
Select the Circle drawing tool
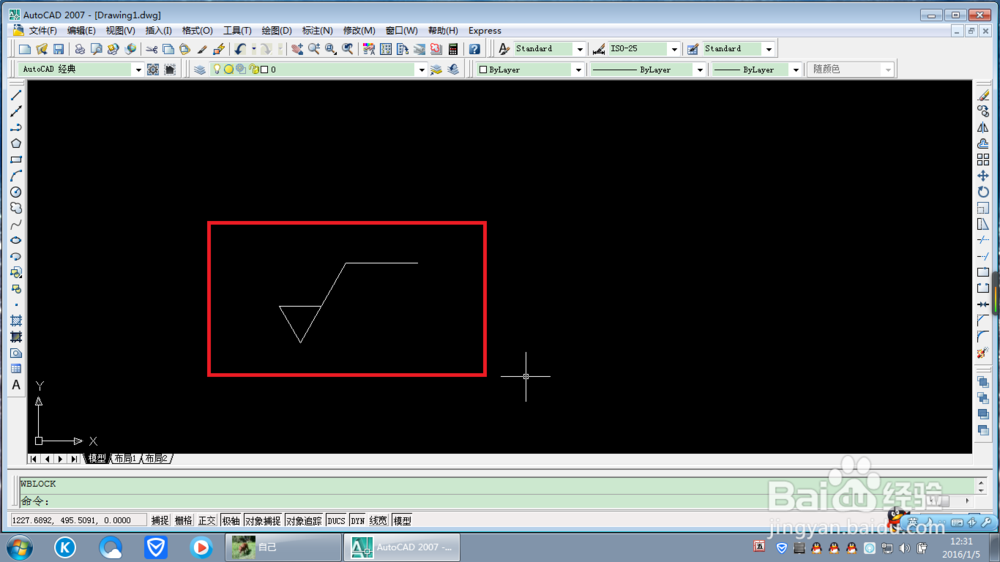click(16, 192)
